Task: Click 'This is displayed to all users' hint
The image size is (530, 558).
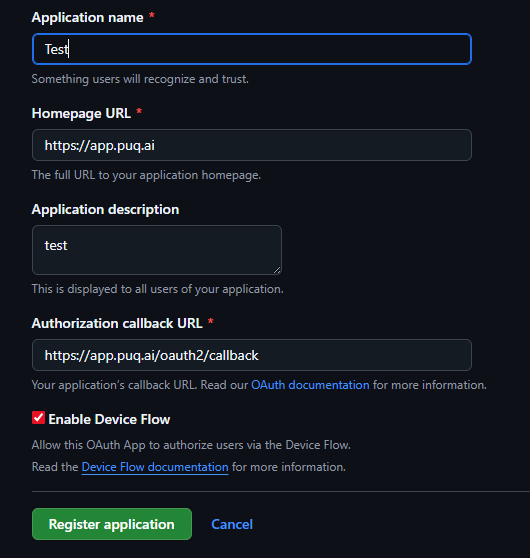Action: pyautogui.click(x=158, y=289)
